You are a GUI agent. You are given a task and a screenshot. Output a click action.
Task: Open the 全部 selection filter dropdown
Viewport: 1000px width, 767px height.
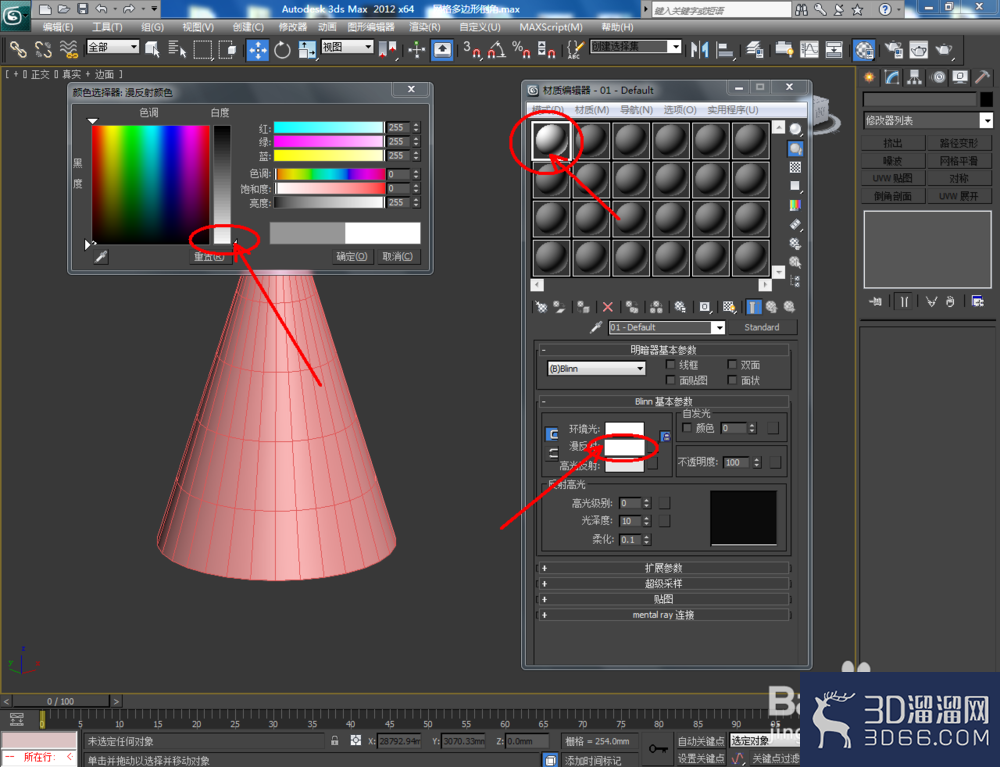coord(113,47)
